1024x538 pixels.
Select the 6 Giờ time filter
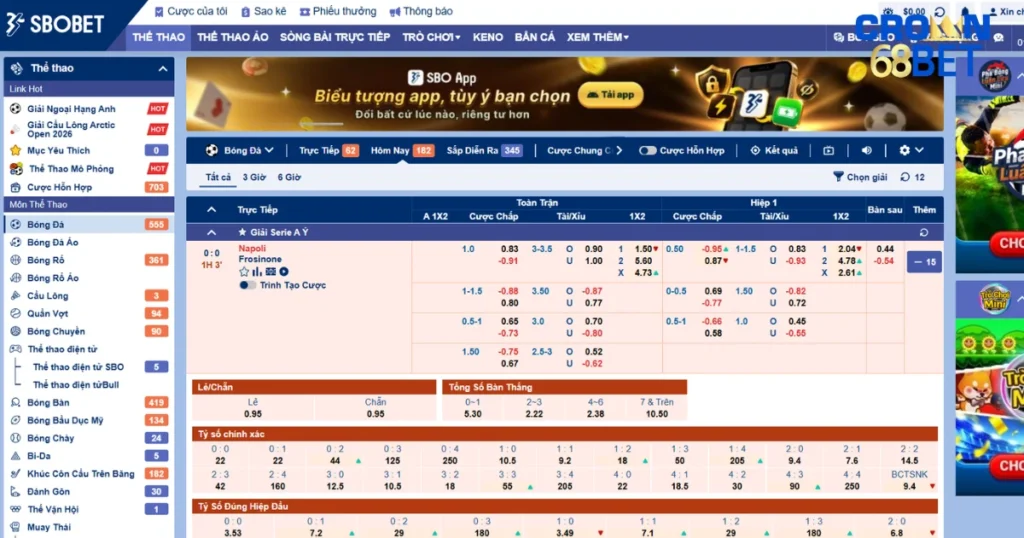tap(289, 177)
